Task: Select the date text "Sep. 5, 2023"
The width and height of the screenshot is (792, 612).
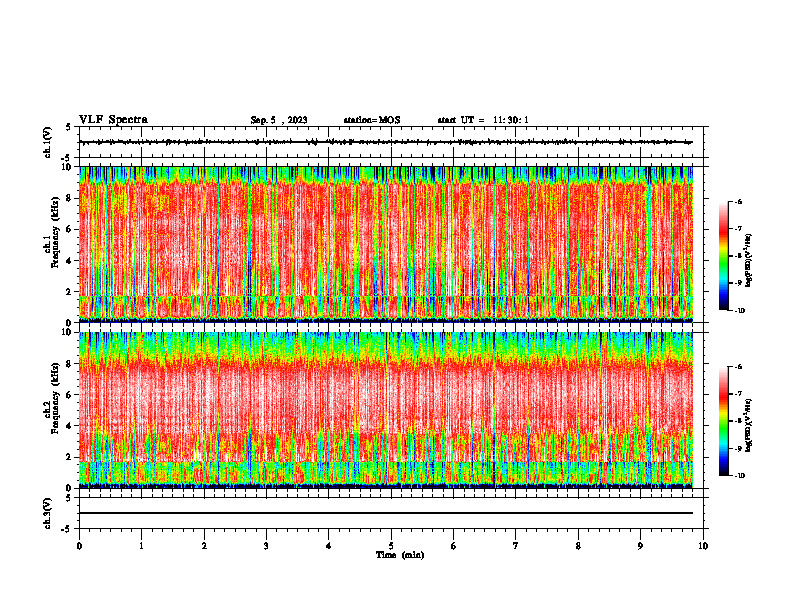Action: (x=279, y=120)
